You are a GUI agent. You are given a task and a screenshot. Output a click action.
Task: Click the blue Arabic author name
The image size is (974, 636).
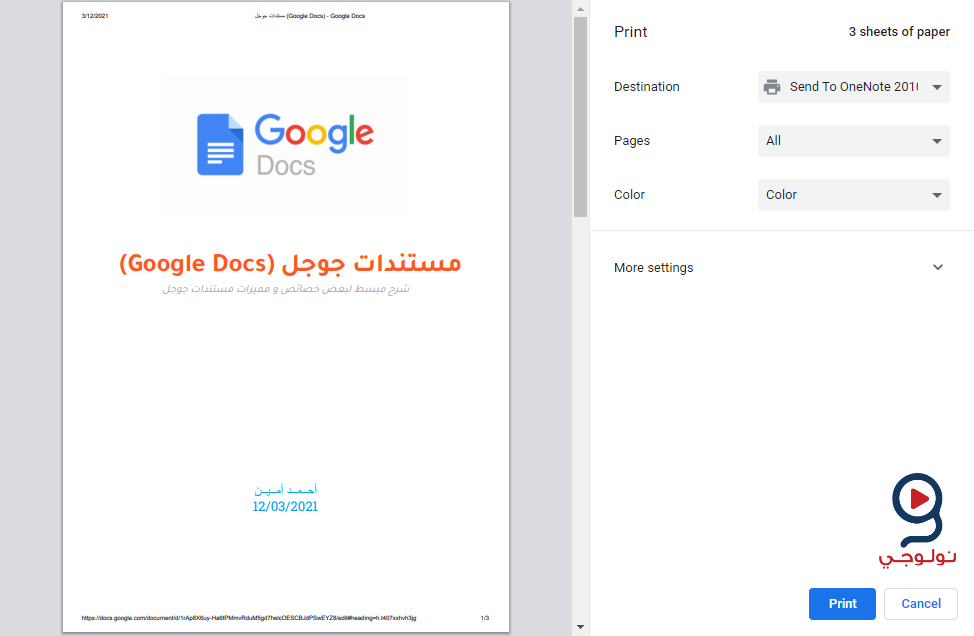[x=286, y=489]
